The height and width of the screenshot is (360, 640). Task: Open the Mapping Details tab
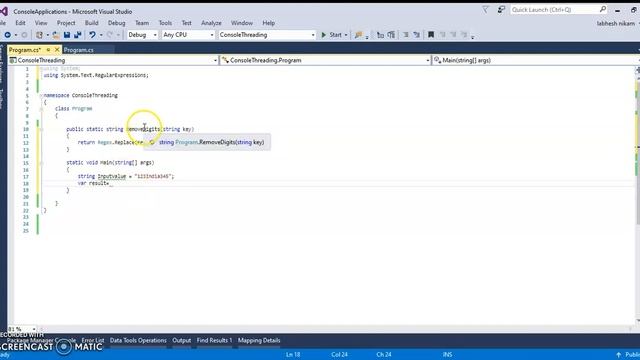coord(259,340)
